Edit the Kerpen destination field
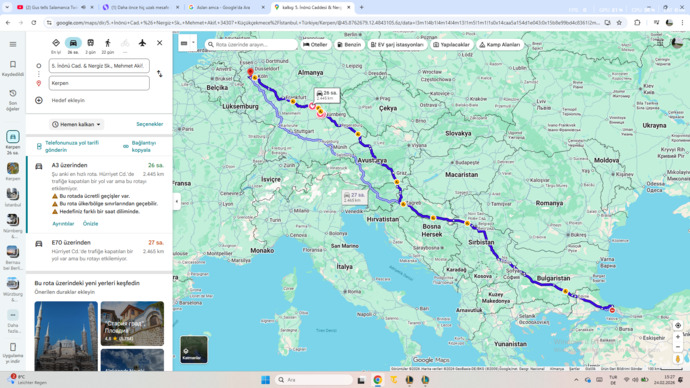The width and height of the screenshot is (690, 388). (x=99, y=83)
